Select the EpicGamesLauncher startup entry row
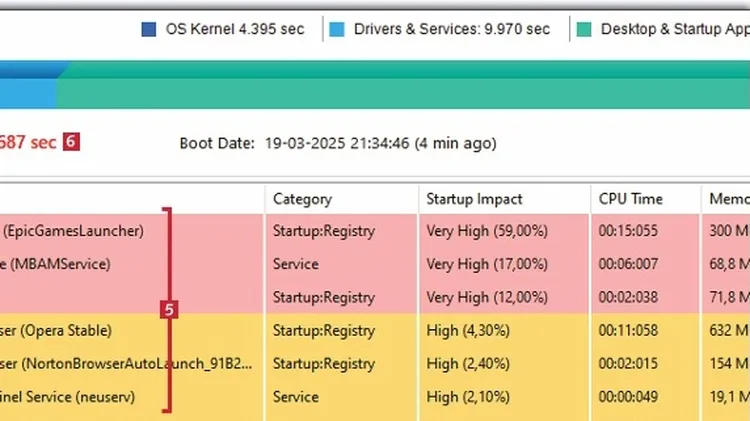Image resolution: width=750 pixels, height=421 pixels. click(x=73, y=231)
